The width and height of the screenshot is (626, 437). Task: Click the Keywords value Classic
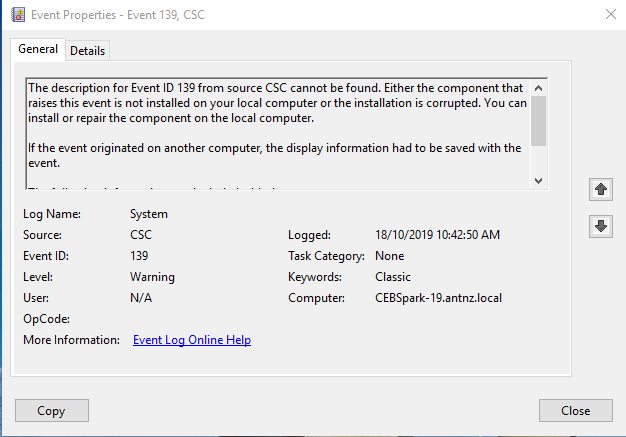point(392,277)
